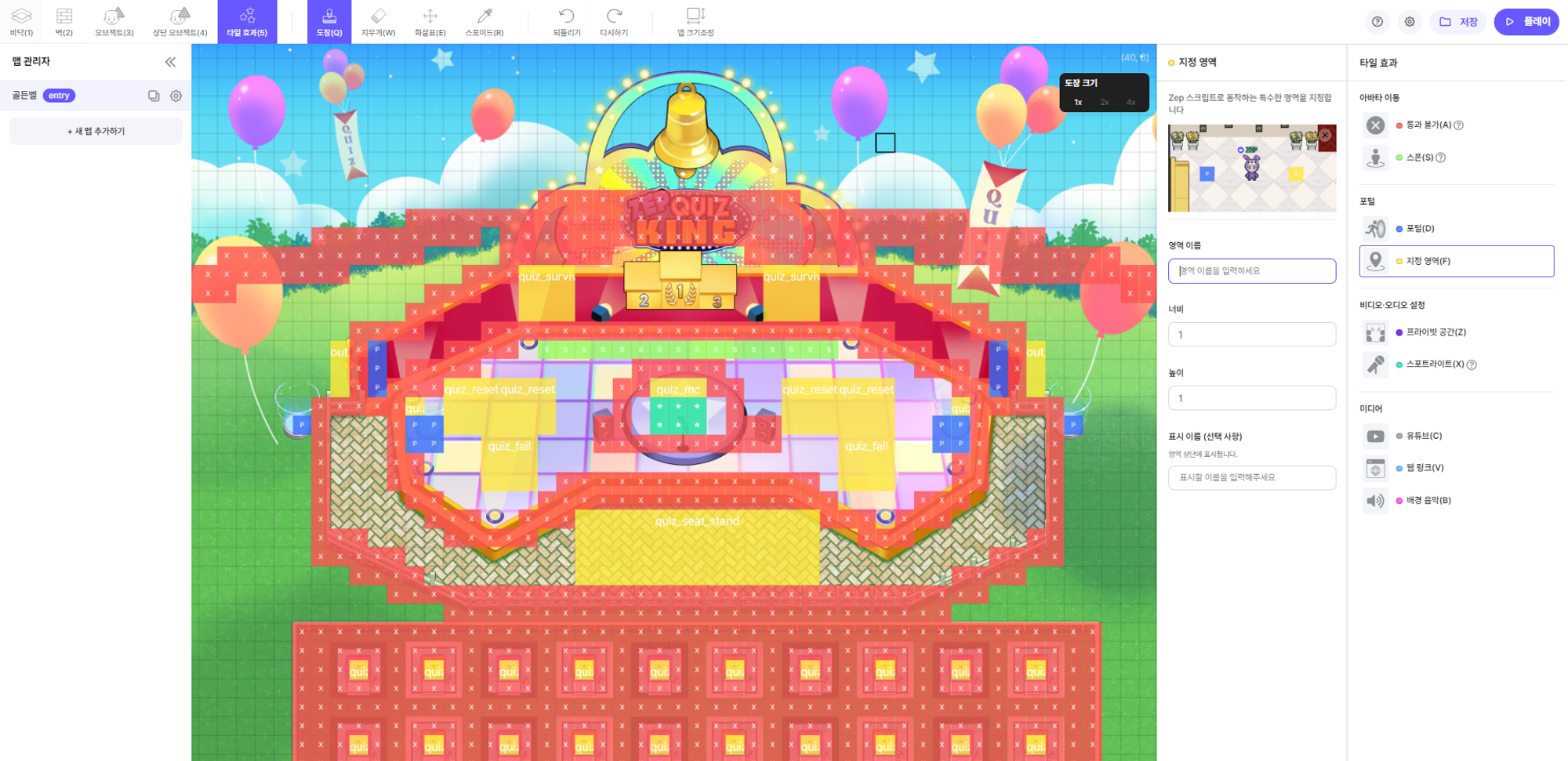Duplicate the 골든벨 map with copy icon
This screenshot has width=1568, height=761.
(154, 96)
